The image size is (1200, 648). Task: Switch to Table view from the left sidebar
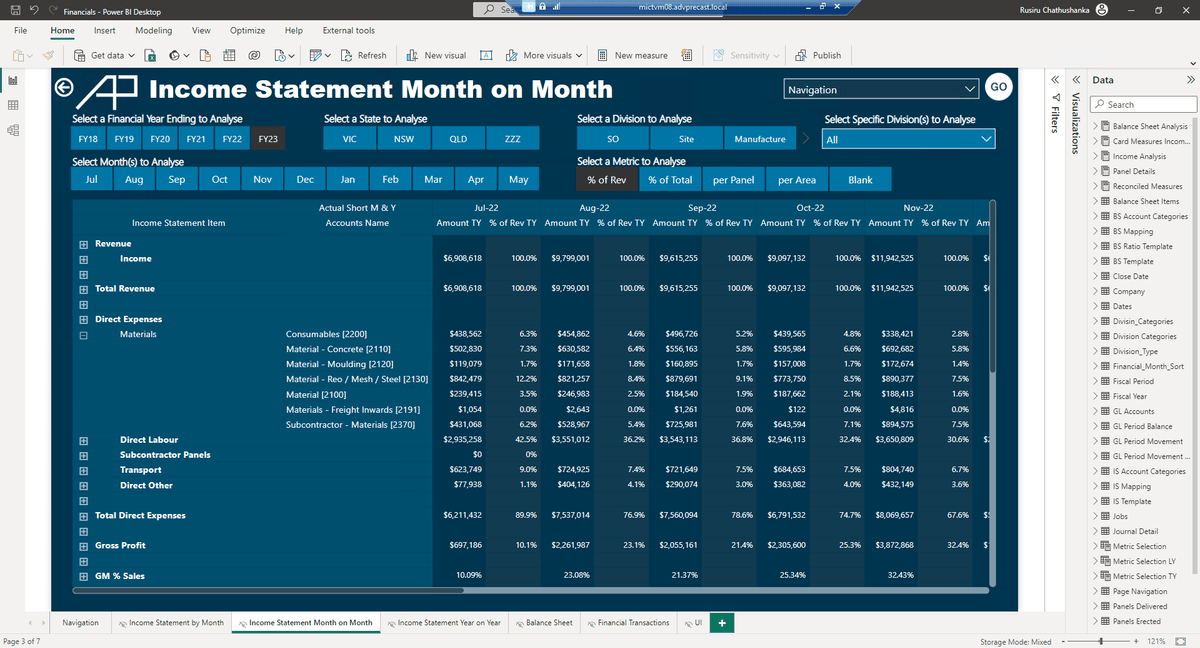14,104
